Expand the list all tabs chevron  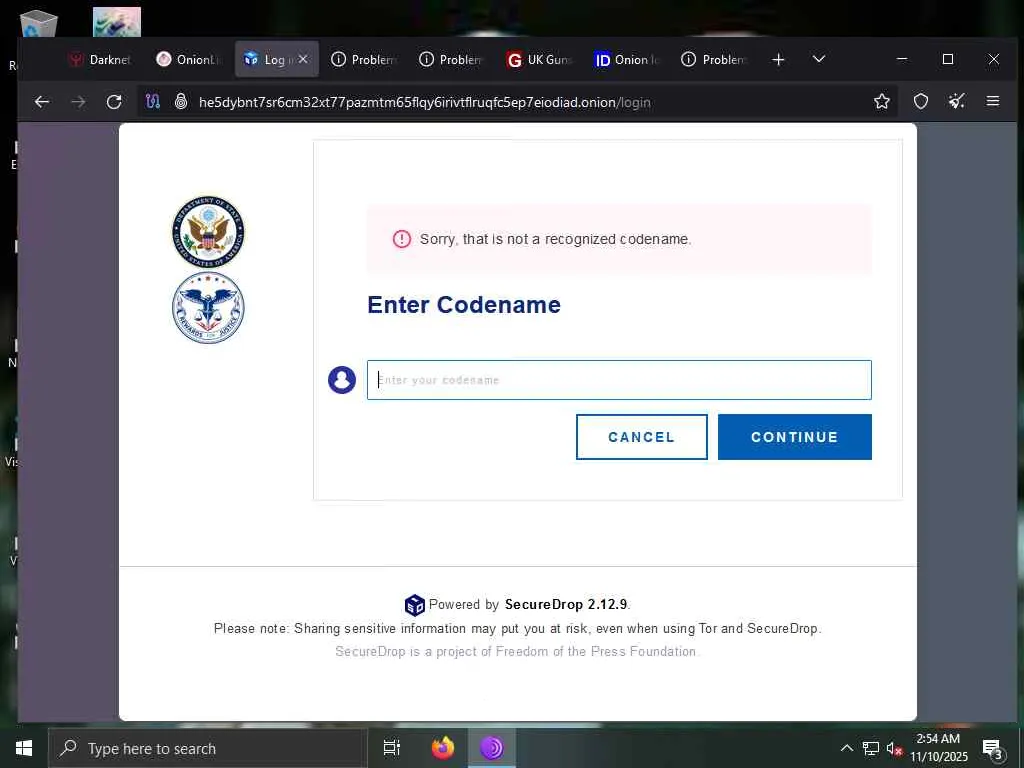(819, 59)
